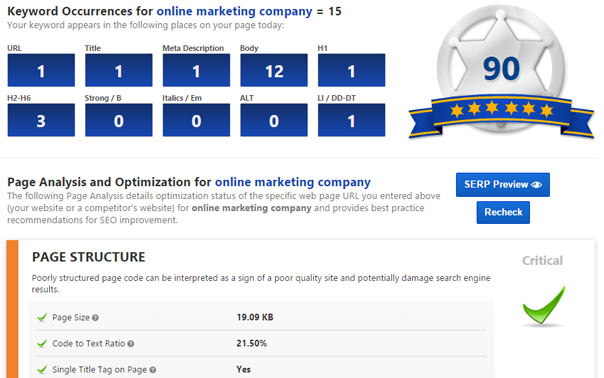Select the LI / DD-DT count tile
This screenshot has width=604, height=378.
[x=351, y=120]
